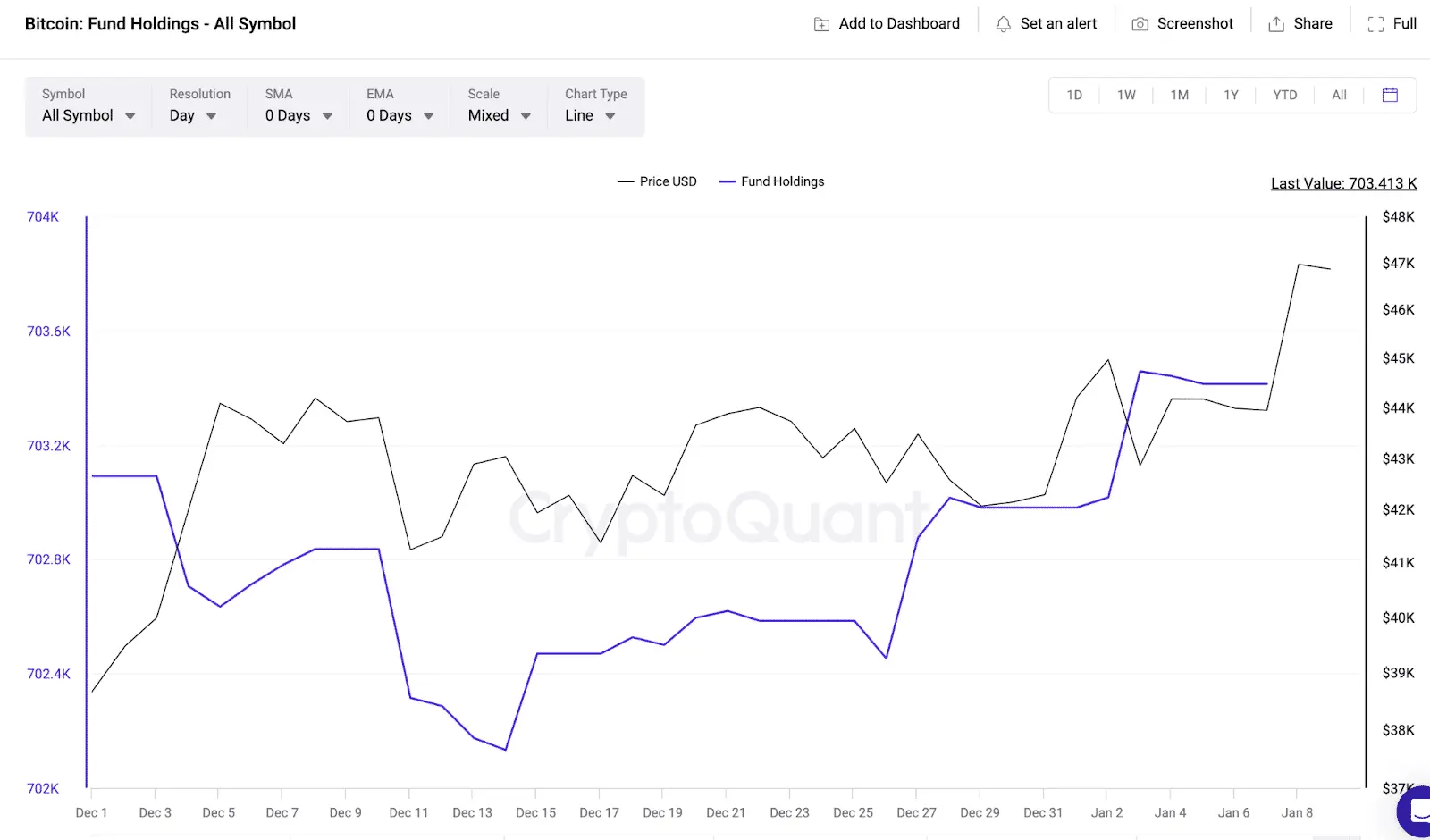Viewport: 1430px width, 840px height.
Task: Toggle the Fund Holdings series in legend
Action: point(771,181)
